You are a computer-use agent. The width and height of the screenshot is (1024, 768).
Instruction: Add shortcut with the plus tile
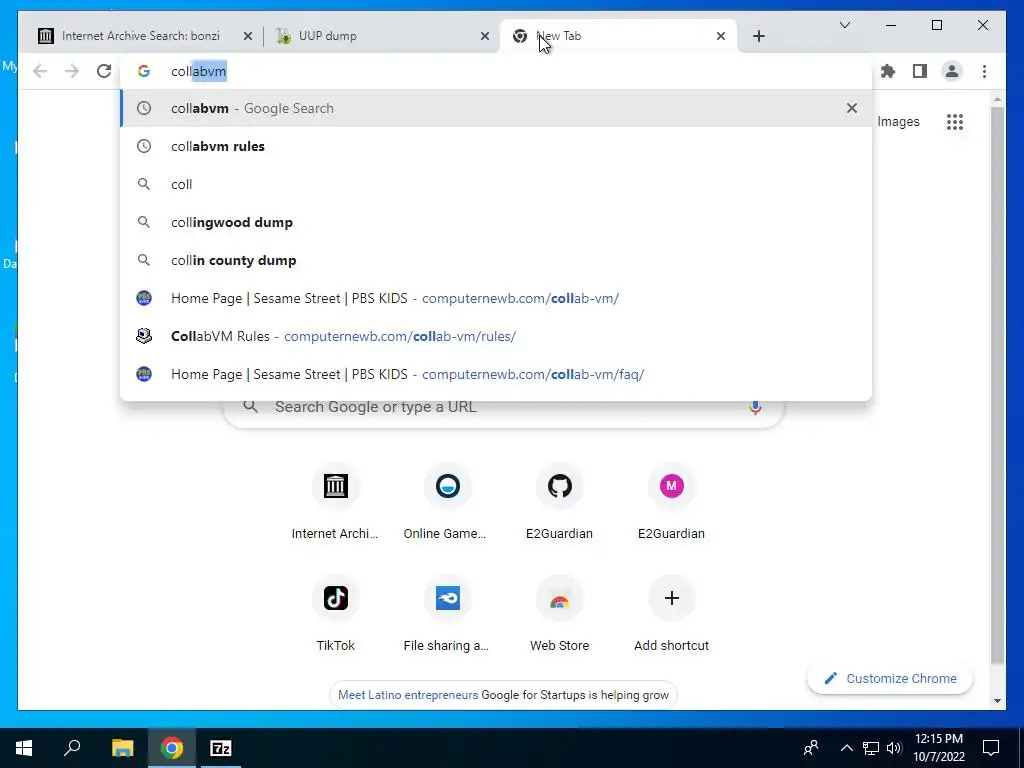click(671, 615)
